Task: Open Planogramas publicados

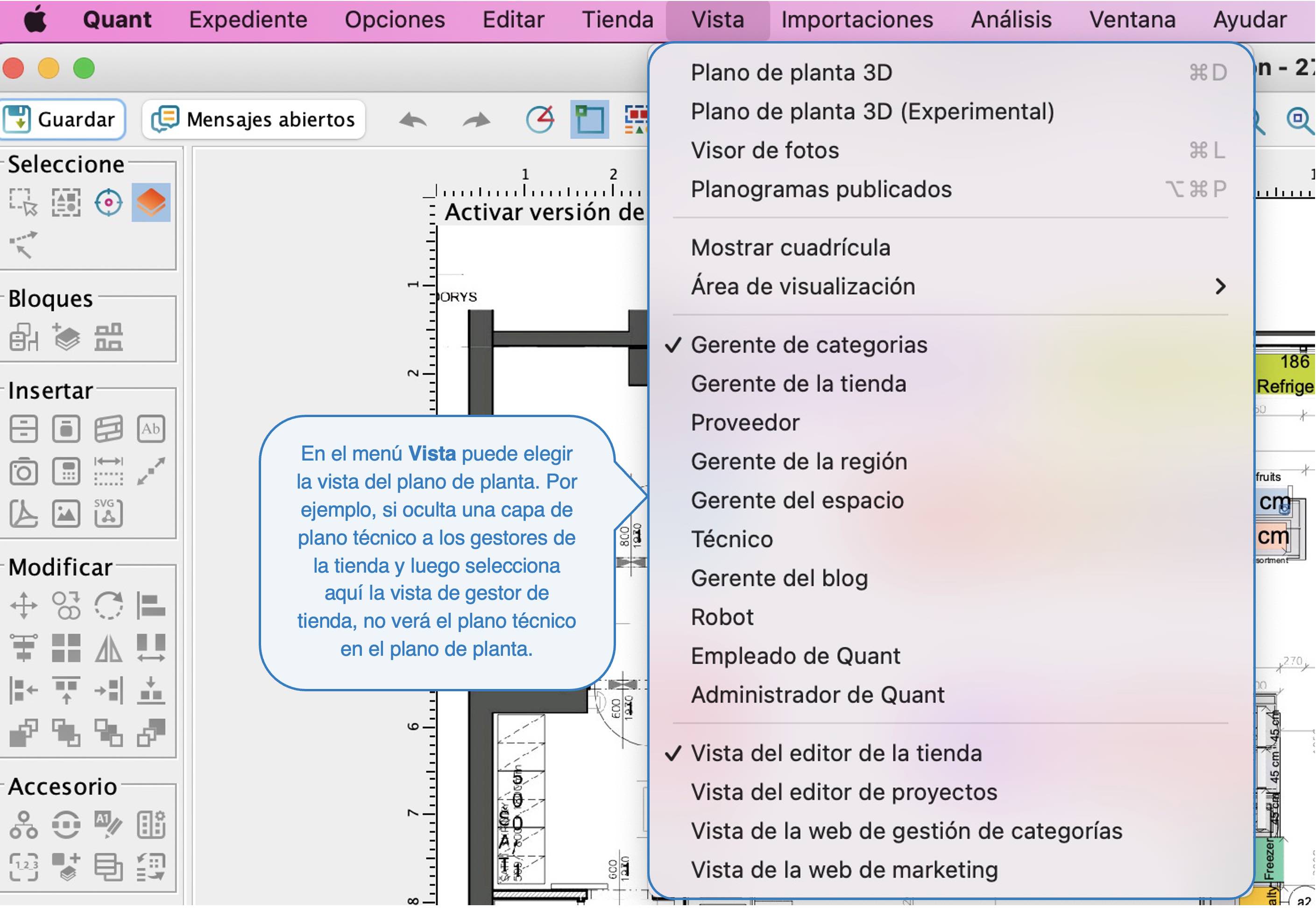Action: point(951,190)
